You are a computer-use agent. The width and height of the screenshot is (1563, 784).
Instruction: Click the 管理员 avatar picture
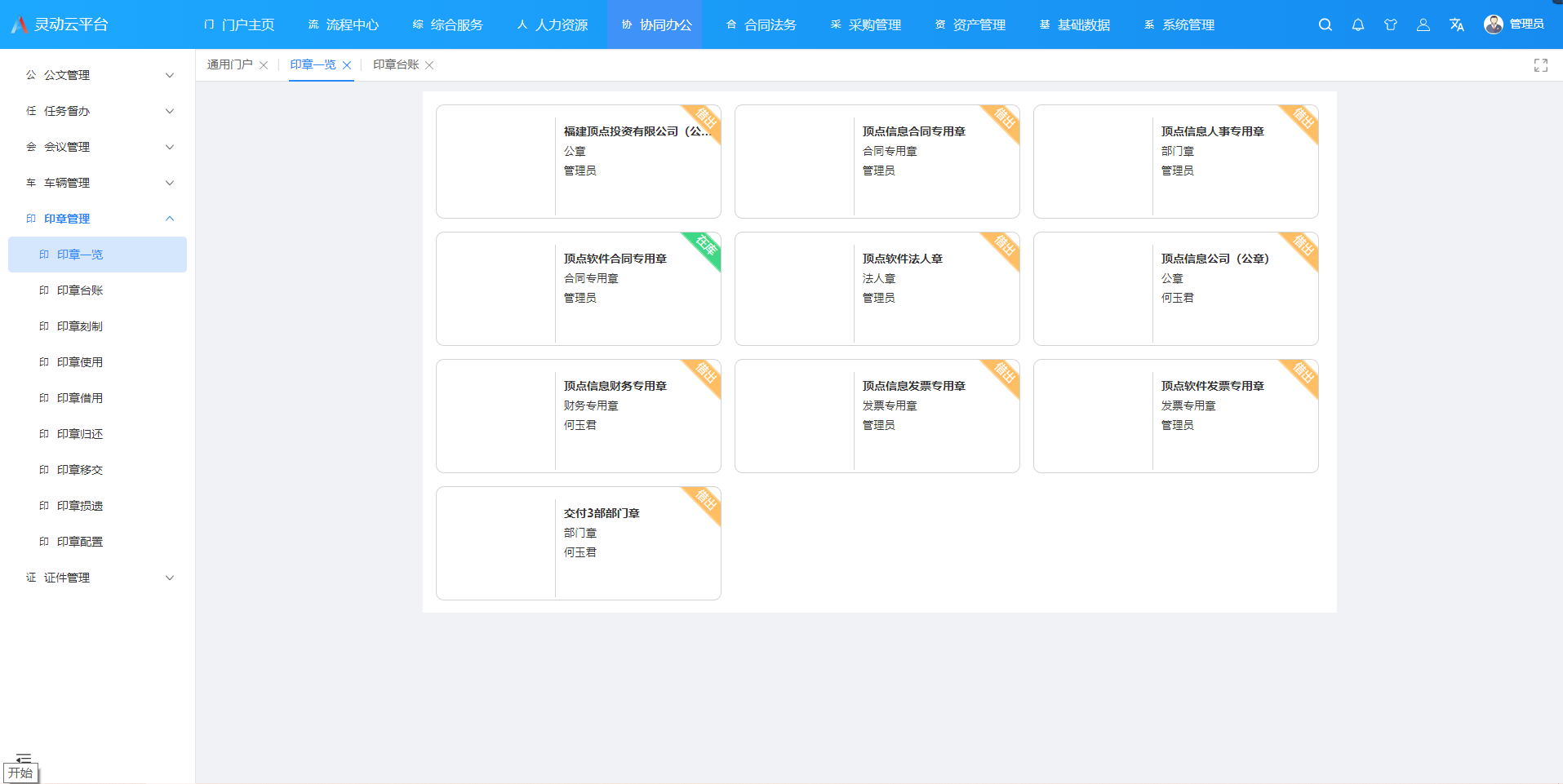[x=1493, y=24]
